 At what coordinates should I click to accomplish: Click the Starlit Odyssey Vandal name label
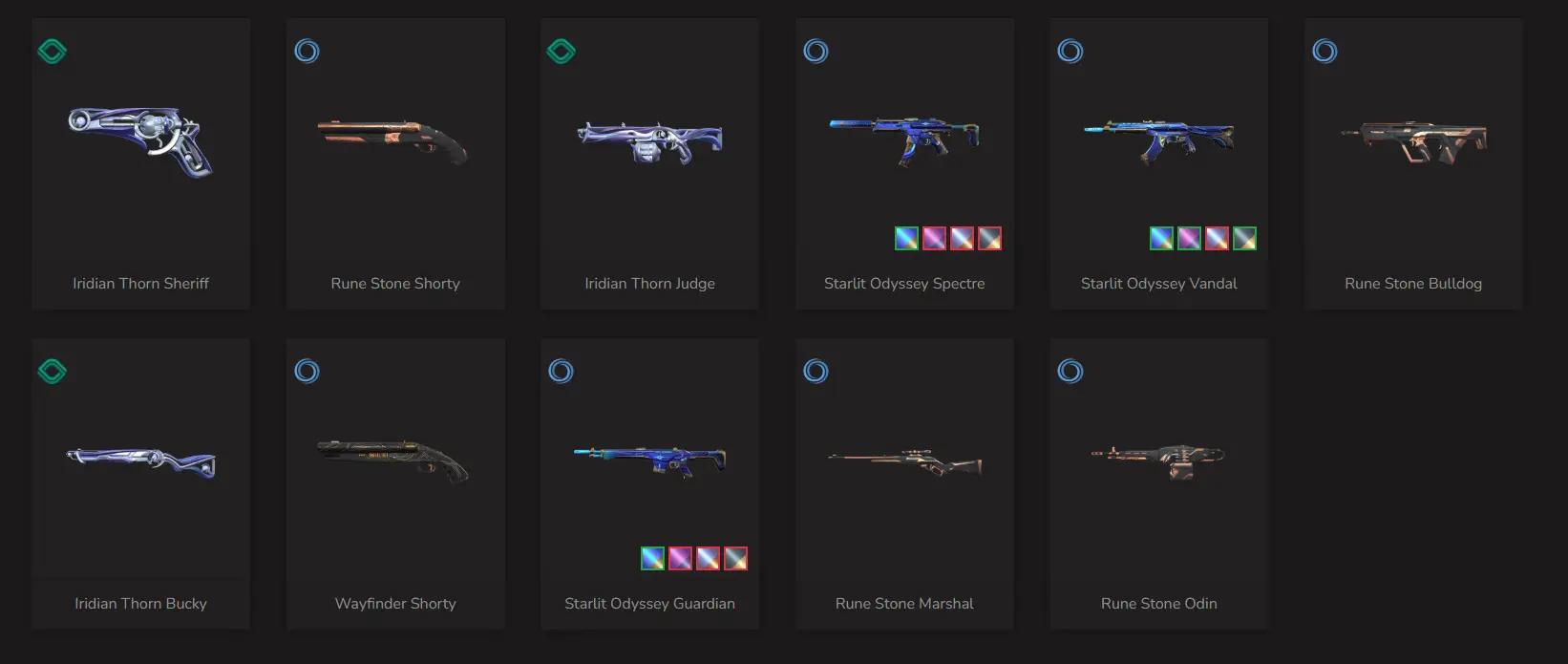click(x=1159, y=284)
